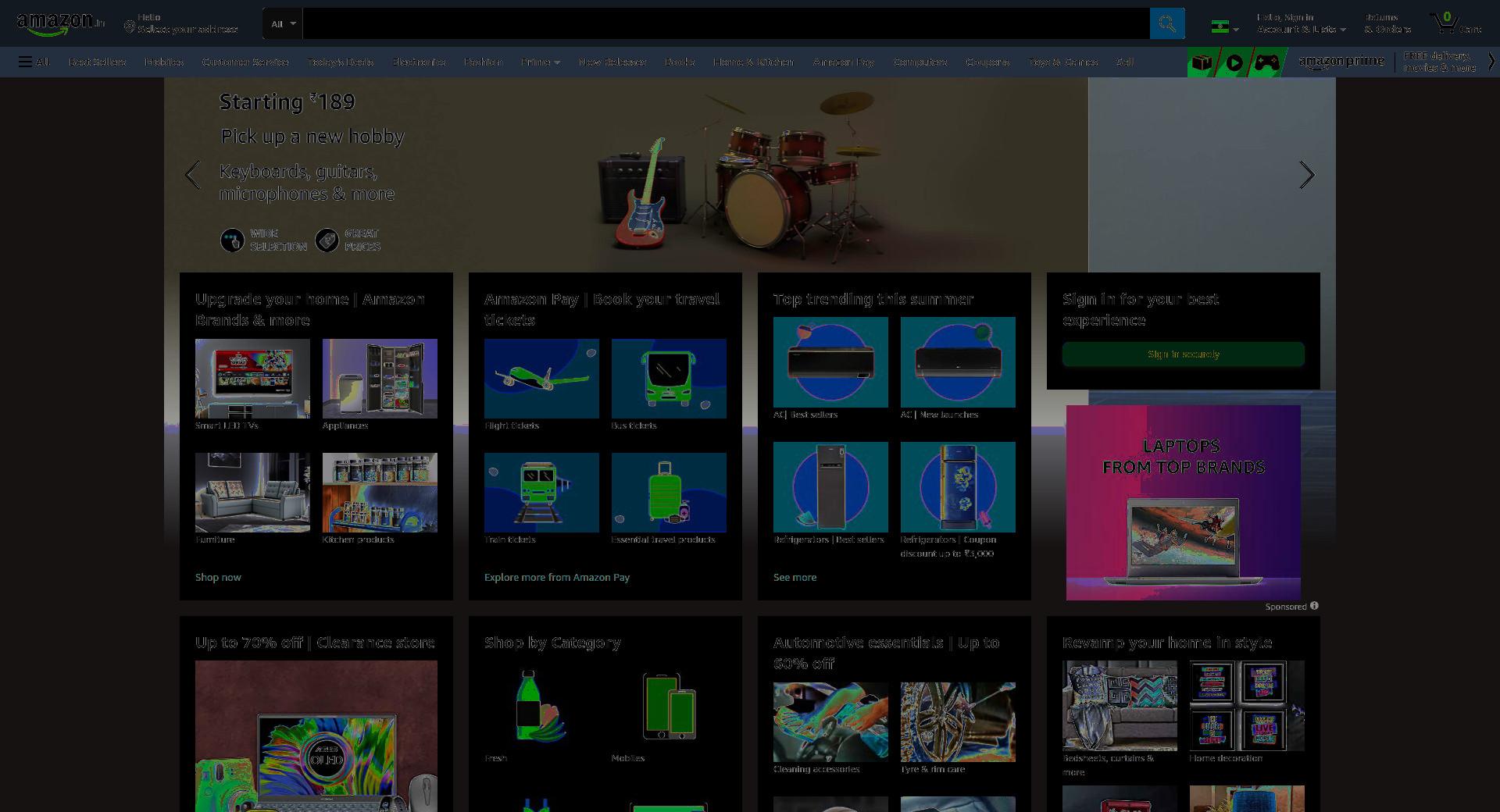Open Refrigerators Coupon discount thumbnail
The width and height of the screenshot is (1500, 812).
958,487
